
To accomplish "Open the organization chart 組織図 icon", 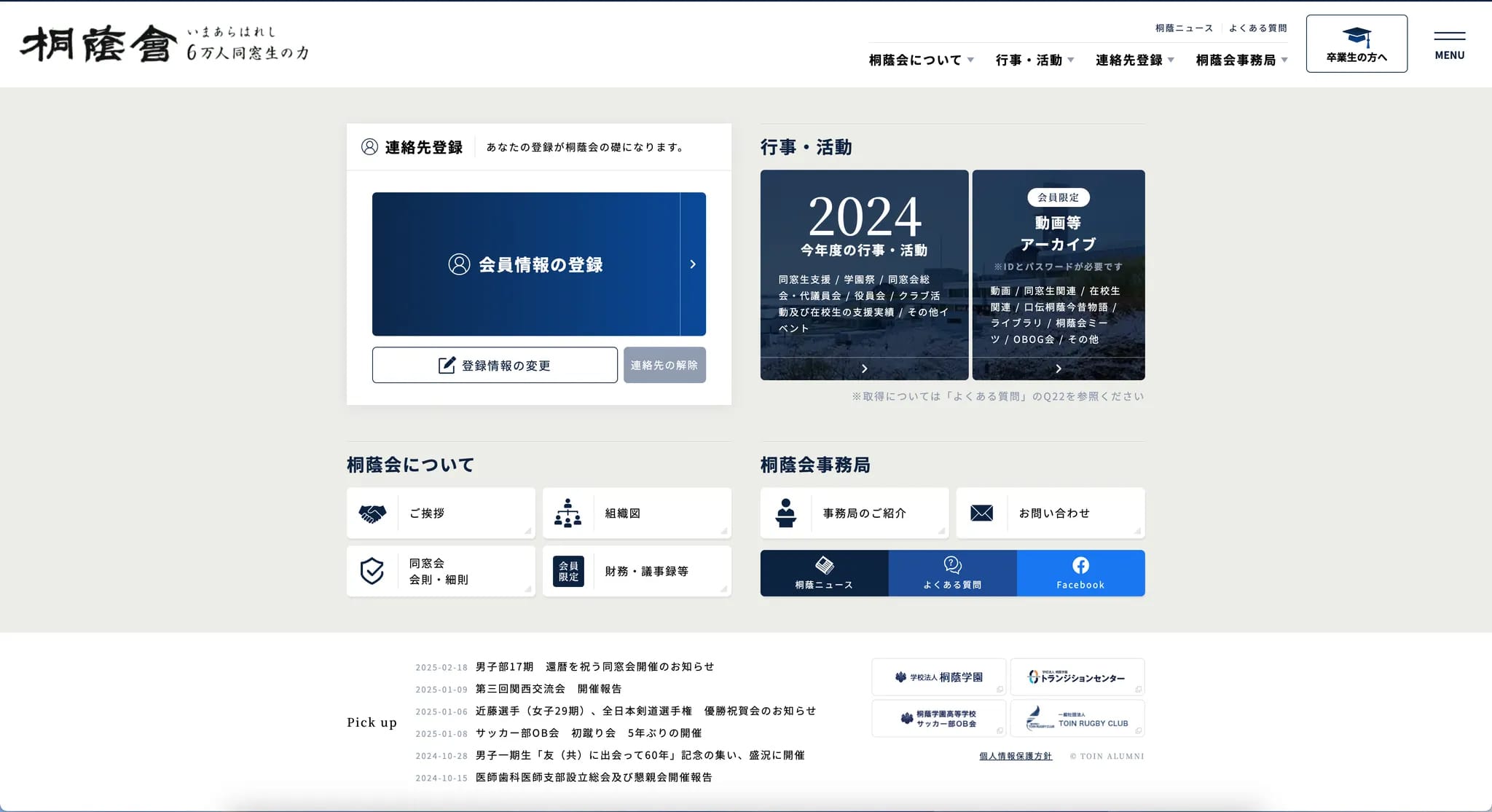I will [568, 513].
